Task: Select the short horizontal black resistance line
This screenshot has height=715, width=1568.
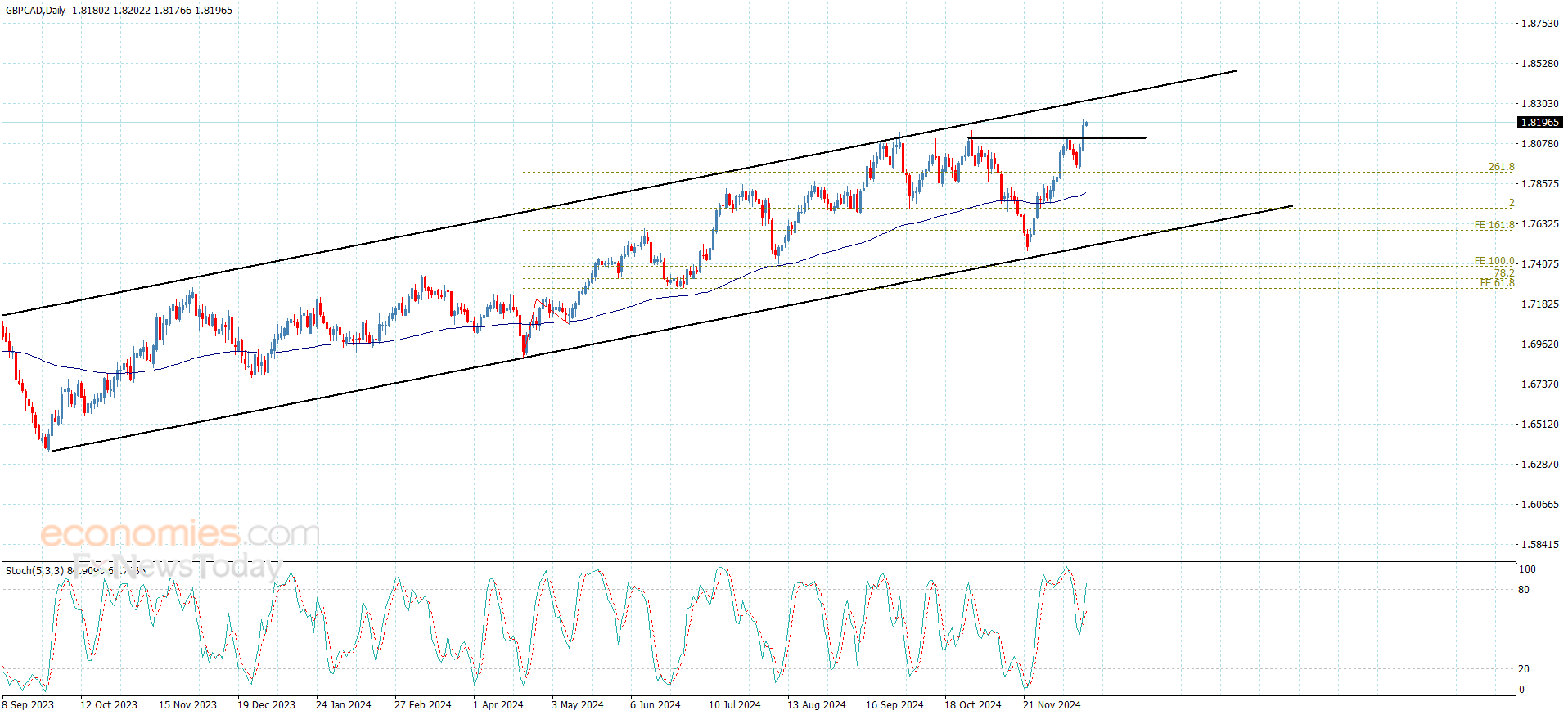Action: coord(1057,137)
